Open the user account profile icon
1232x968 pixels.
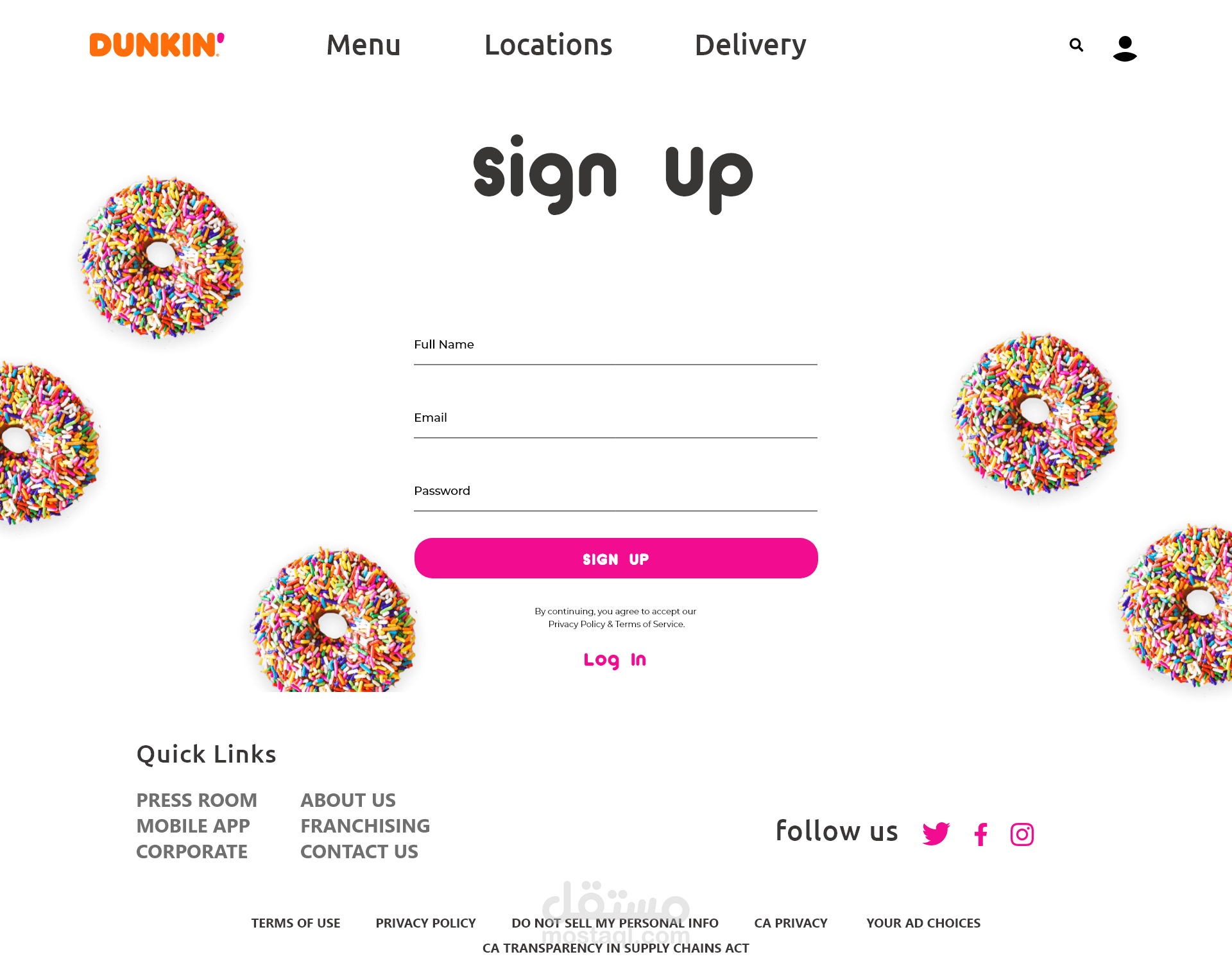point(1125,48)
